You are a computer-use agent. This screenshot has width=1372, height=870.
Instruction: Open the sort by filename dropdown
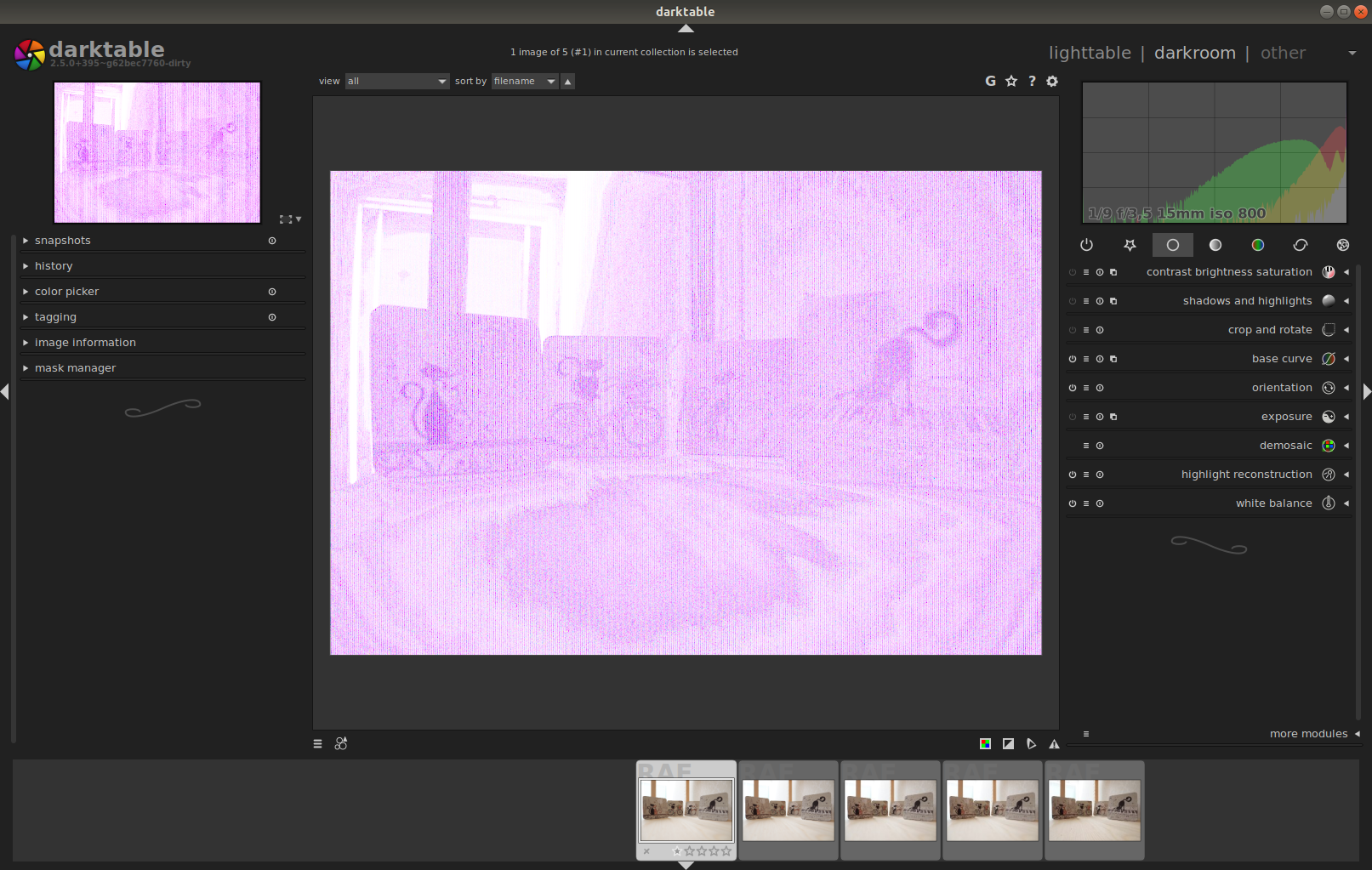pyautogui.click(x=524, y=81)
